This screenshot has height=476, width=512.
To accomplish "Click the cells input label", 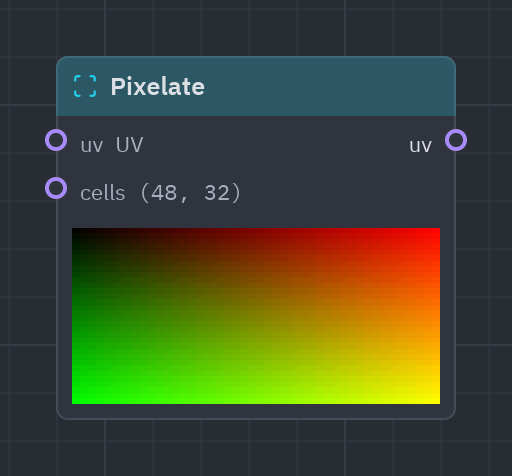I will pyautogui.click(x=103, y=193).
